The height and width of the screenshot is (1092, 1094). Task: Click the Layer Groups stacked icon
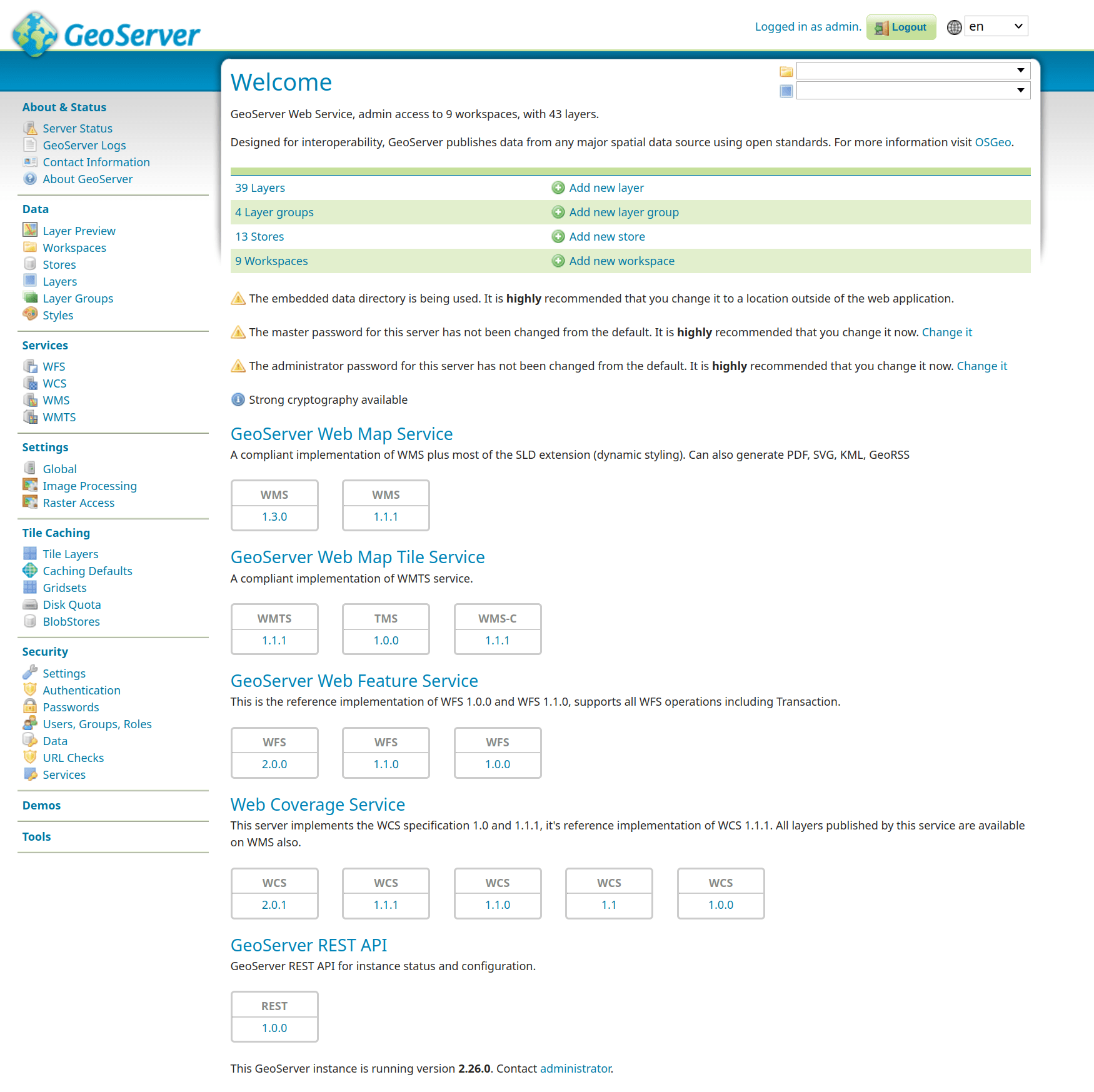click(30, 298)
